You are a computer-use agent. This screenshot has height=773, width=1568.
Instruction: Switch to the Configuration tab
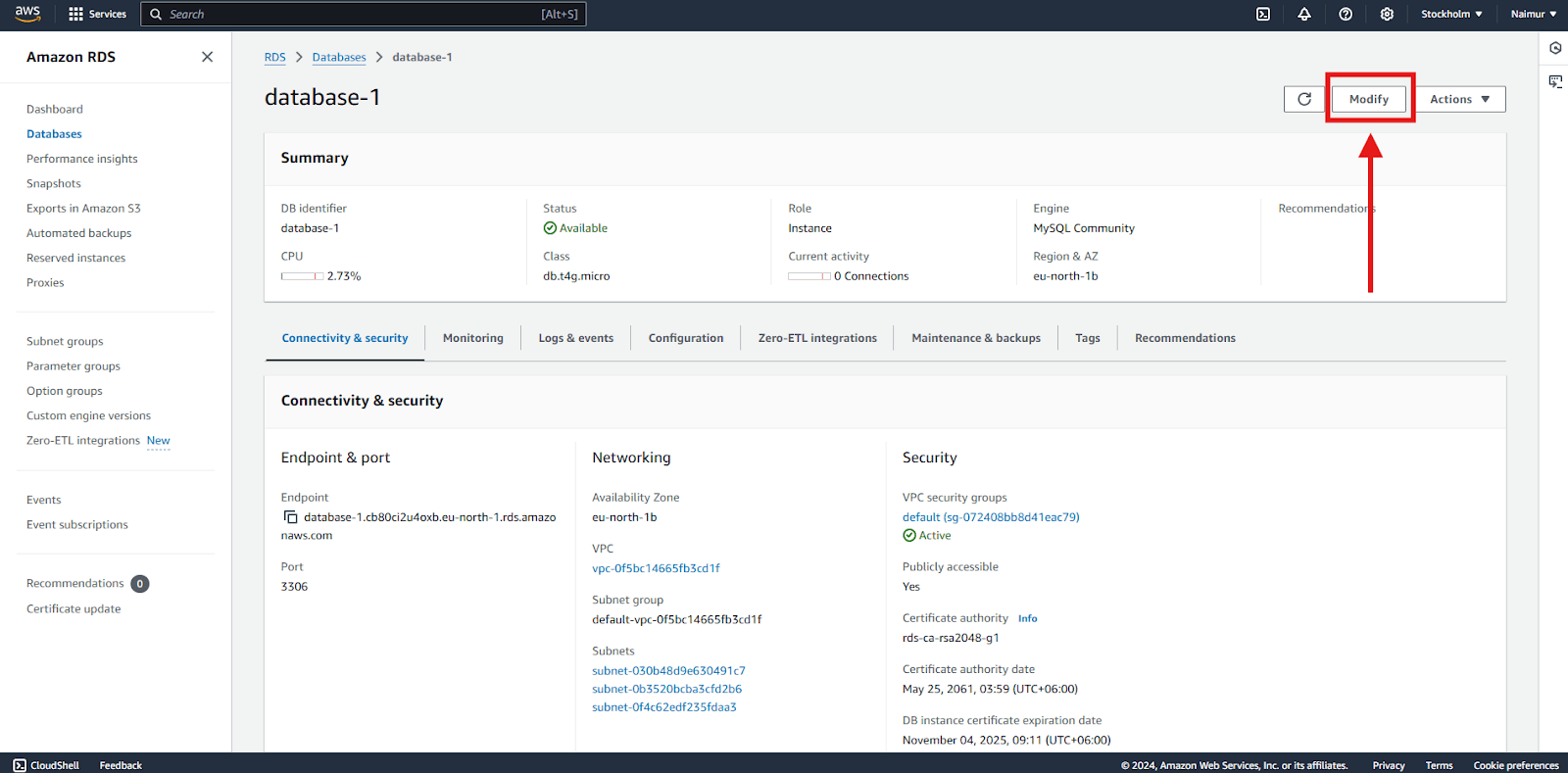(x=686, y=338)
